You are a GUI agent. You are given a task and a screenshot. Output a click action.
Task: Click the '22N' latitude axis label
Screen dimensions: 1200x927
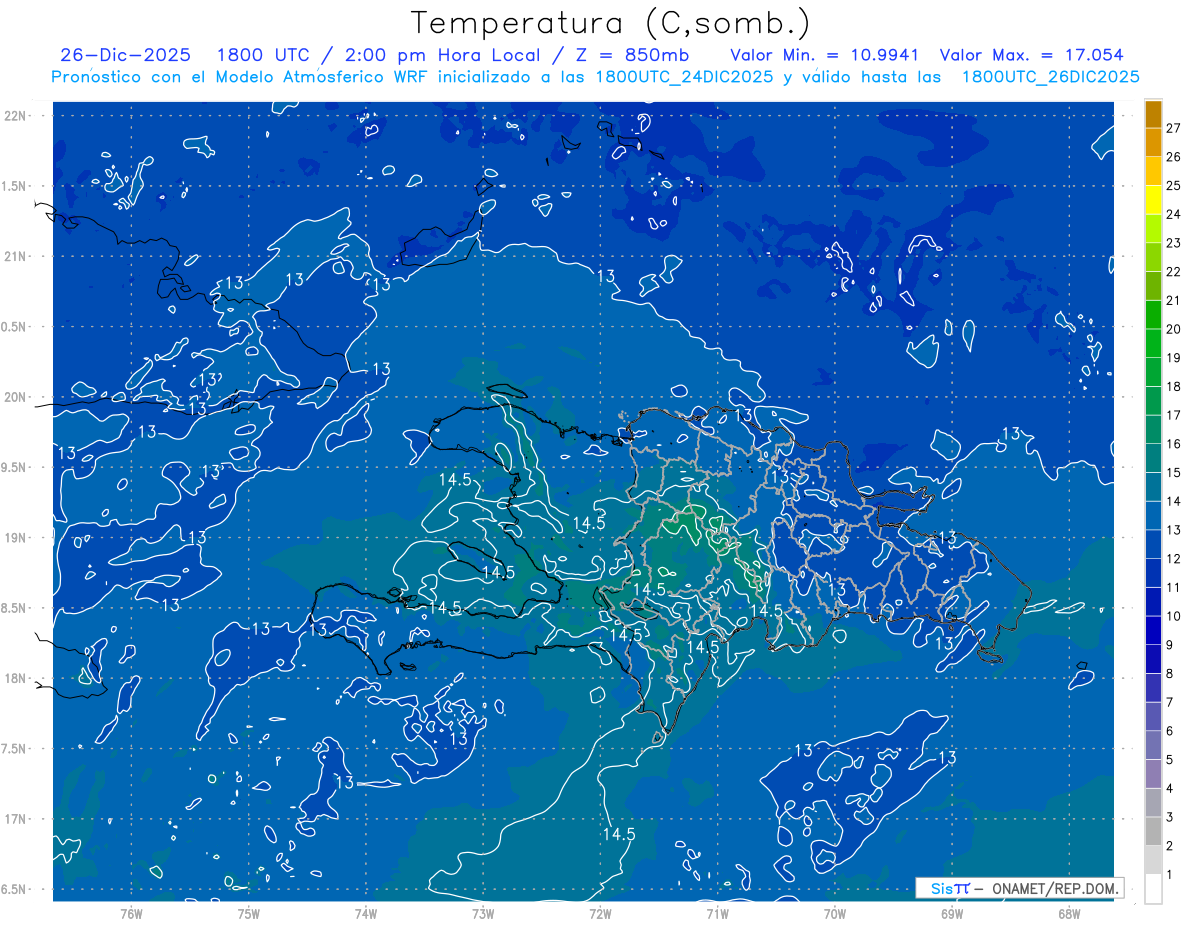click(16, 115)
